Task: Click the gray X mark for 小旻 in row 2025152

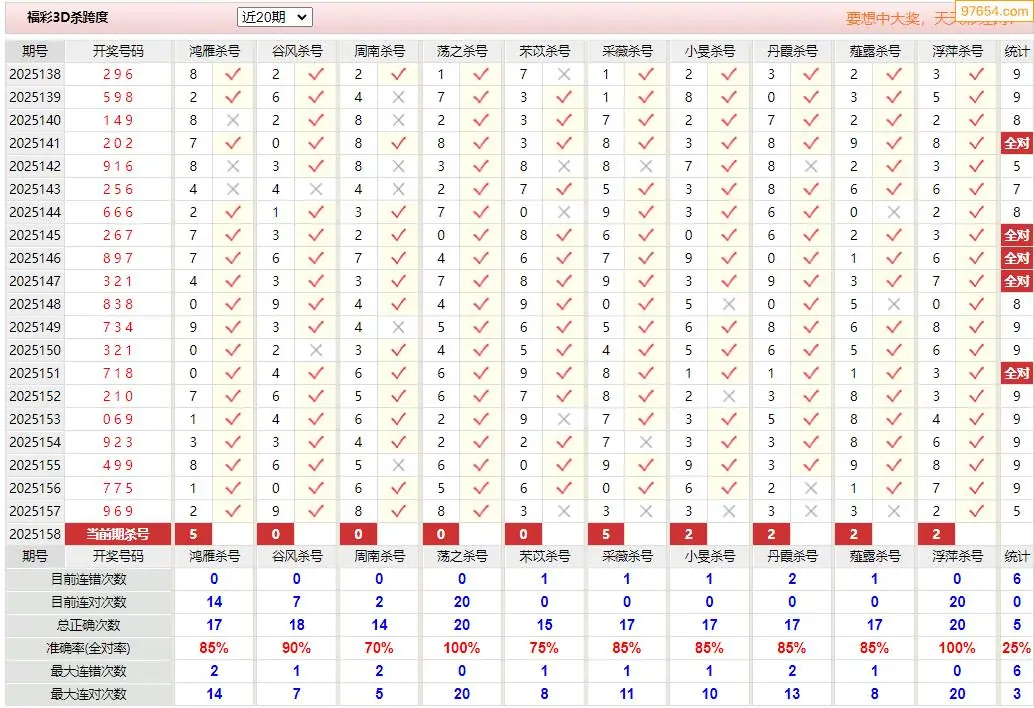Action: (x=729, y=396)
